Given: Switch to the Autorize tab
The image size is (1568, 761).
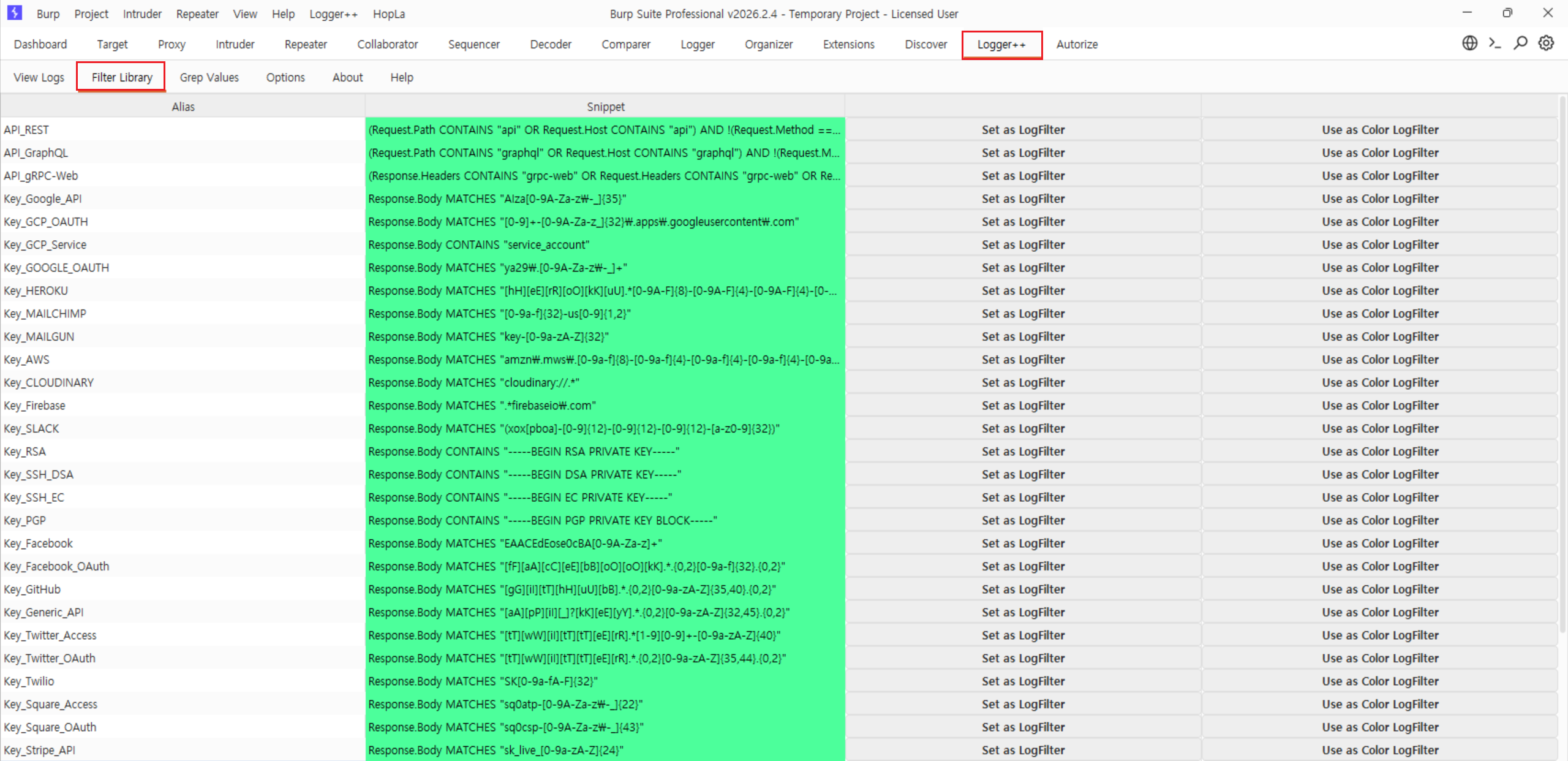Looking at the screenshot, I should [x=1077, y=44].
